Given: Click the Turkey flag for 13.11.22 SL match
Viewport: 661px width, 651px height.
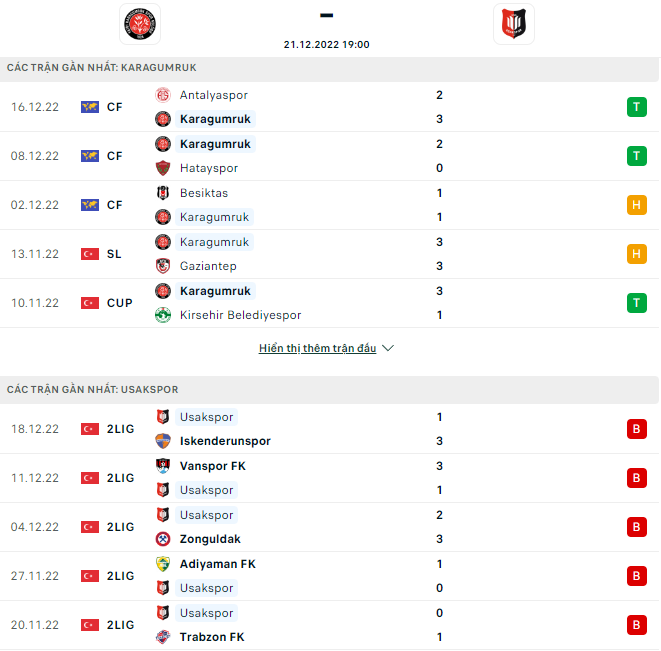Looking at the screenshot, I should coord(90,254).
